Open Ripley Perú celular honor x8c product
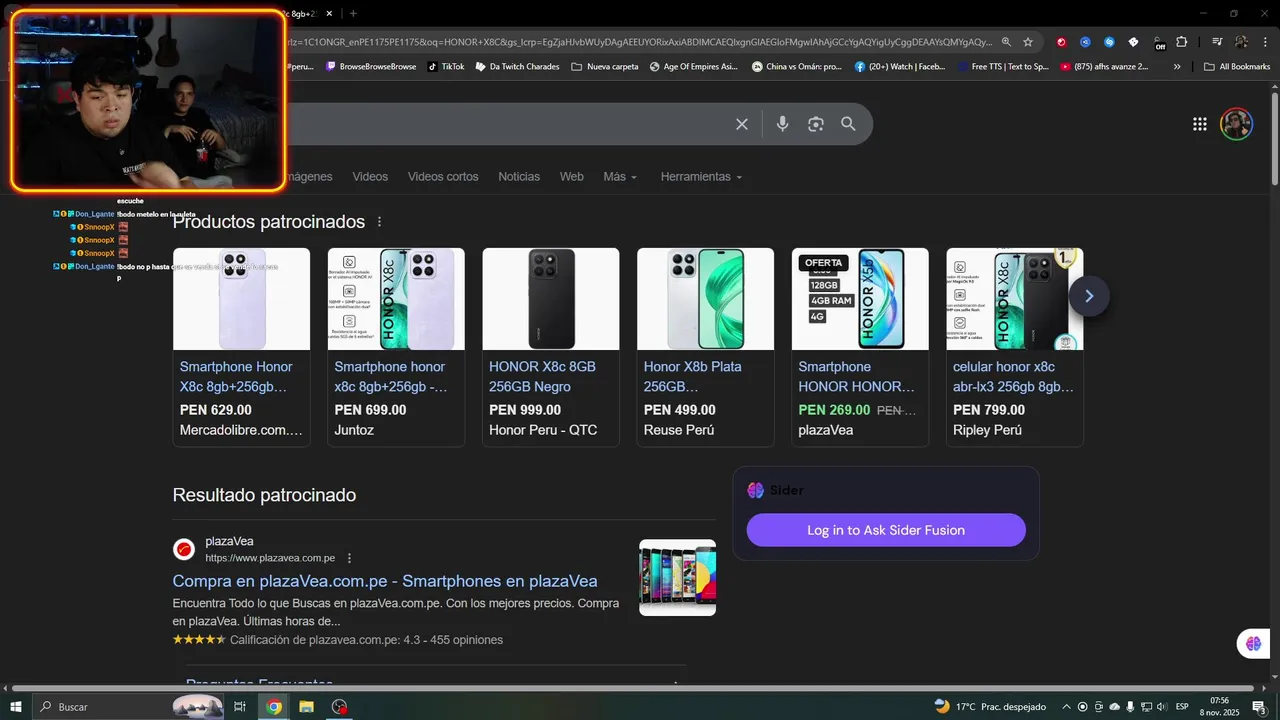 pyautogui.click(x=1015, y=347)
